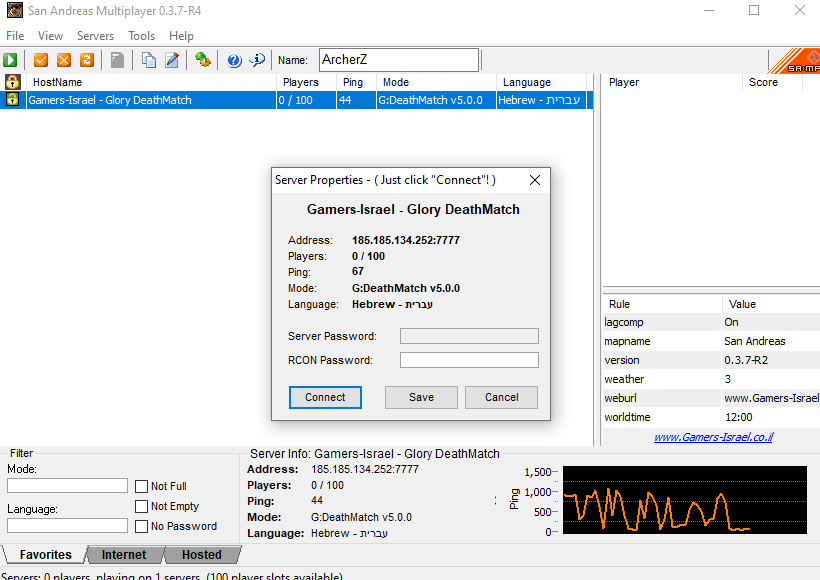
Task: Launch the Remote Console toolbar icon
Action: coord(203,60)
